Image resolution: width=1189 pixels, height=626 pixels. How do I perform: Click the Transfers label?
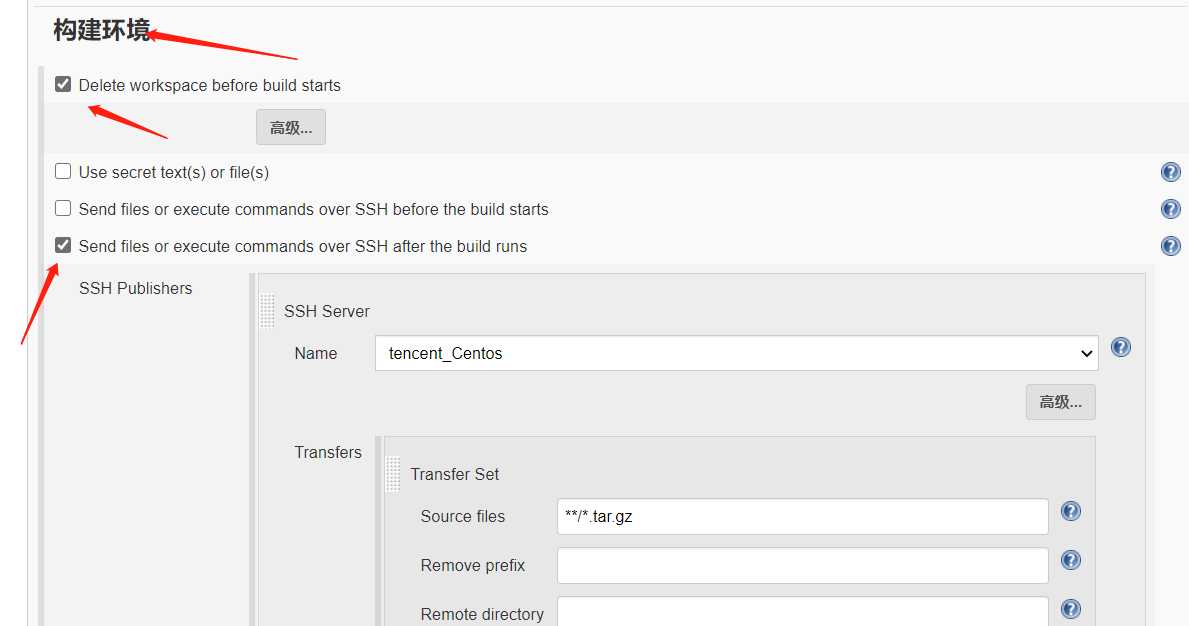[328, 452]
